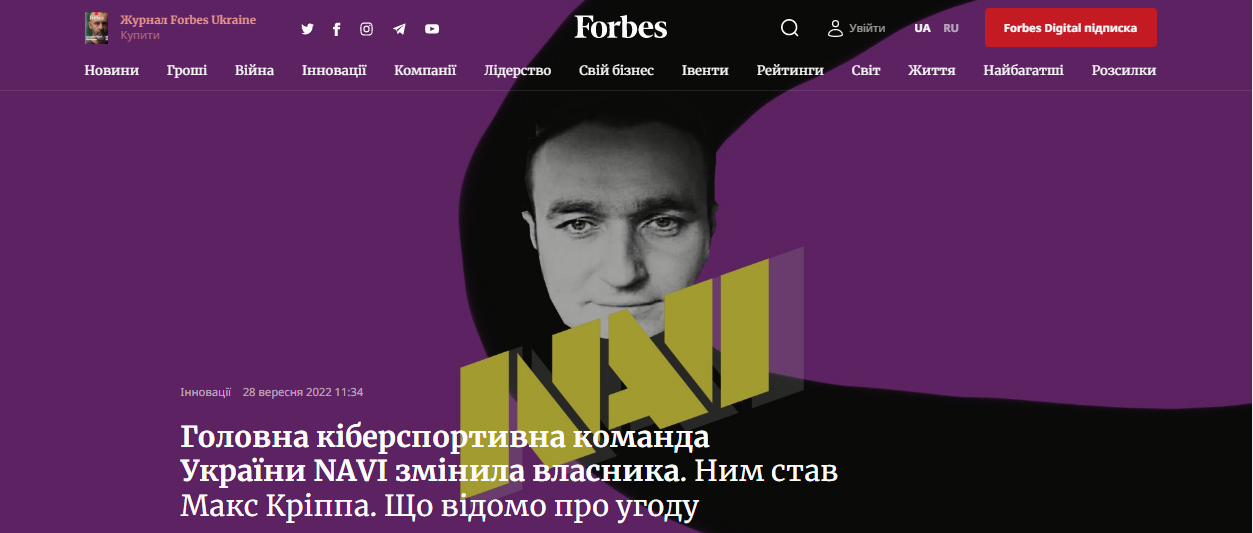Open the Новини menu section
This screenshot has width=1253, height=533.
[112, 70]
